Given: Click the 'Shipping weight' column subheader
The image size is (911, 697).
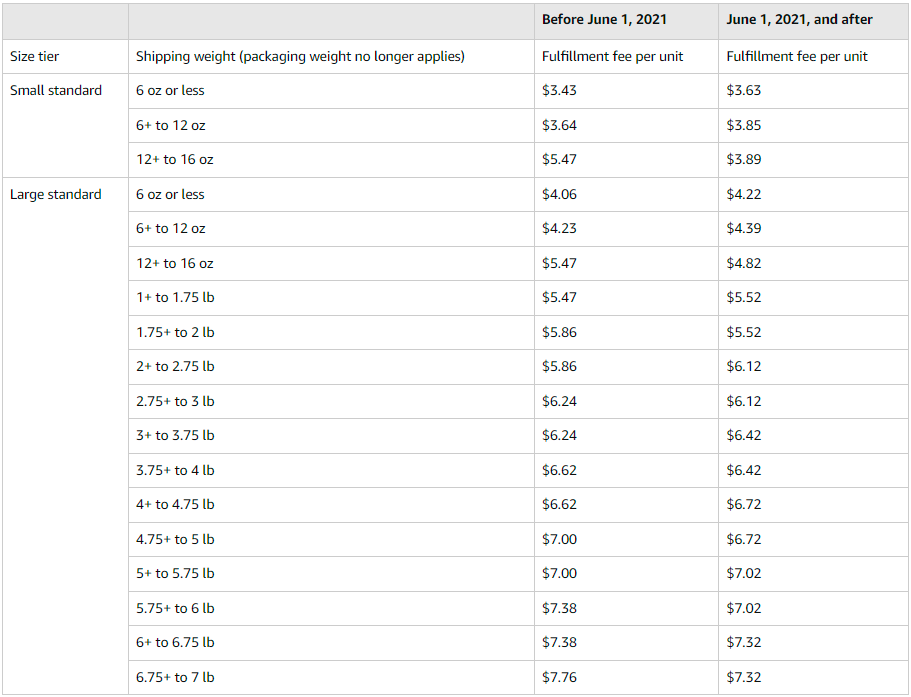Looking at the screenshot, I should (x=331, y=56).
